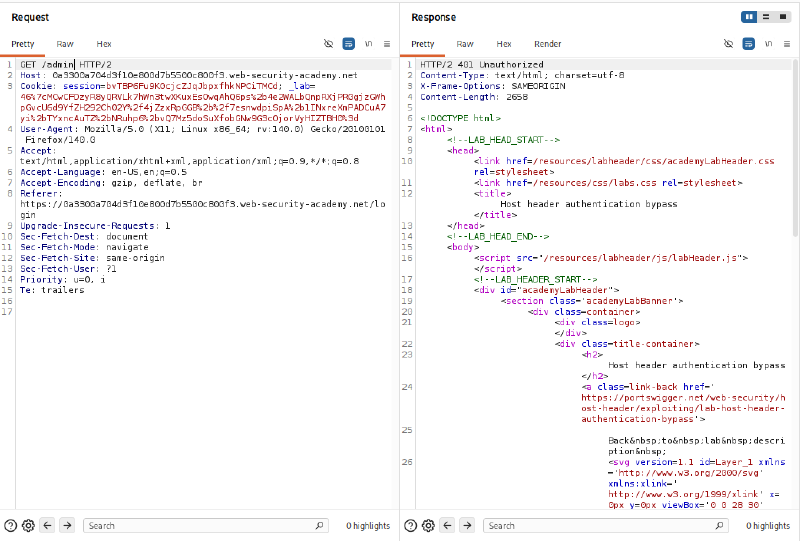Image resolution: width=800 pixels, height=541 pixels.
Task: Click the Upgrade-Insecure-Requests header
Action: pos(95,226)
